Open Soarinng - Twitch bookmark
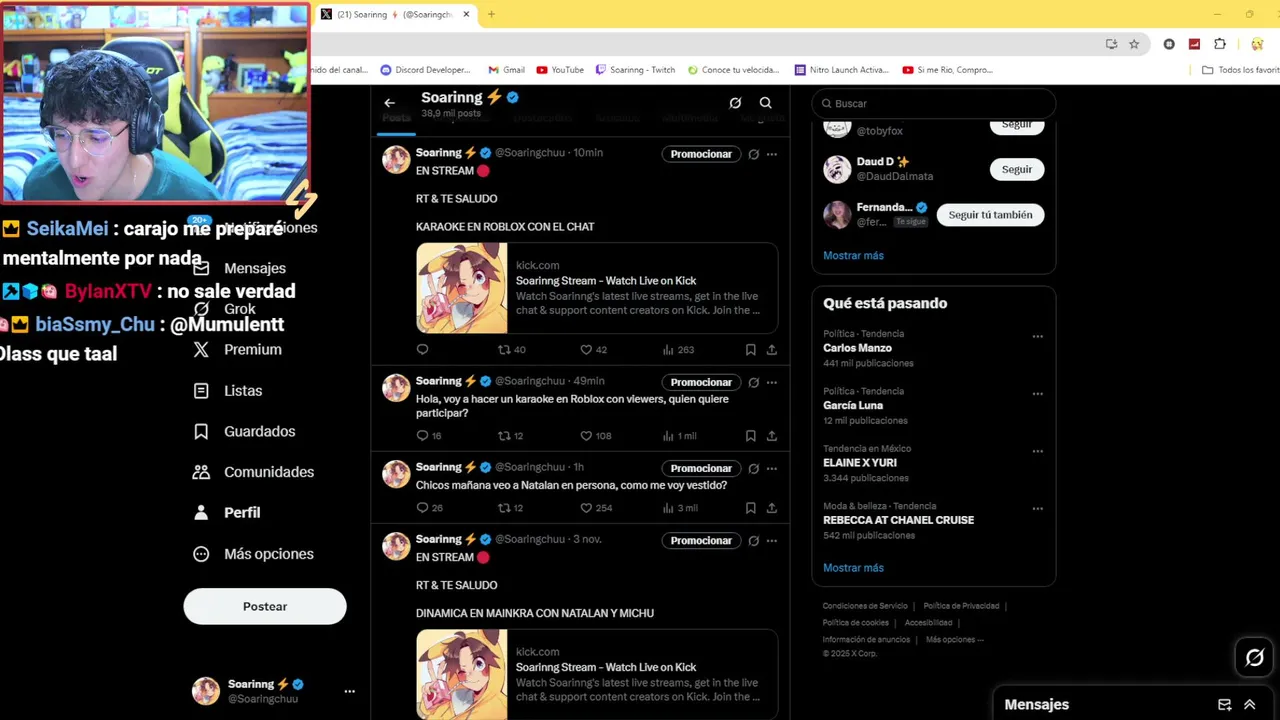1280x720 pixels. (x=635, y=70)
